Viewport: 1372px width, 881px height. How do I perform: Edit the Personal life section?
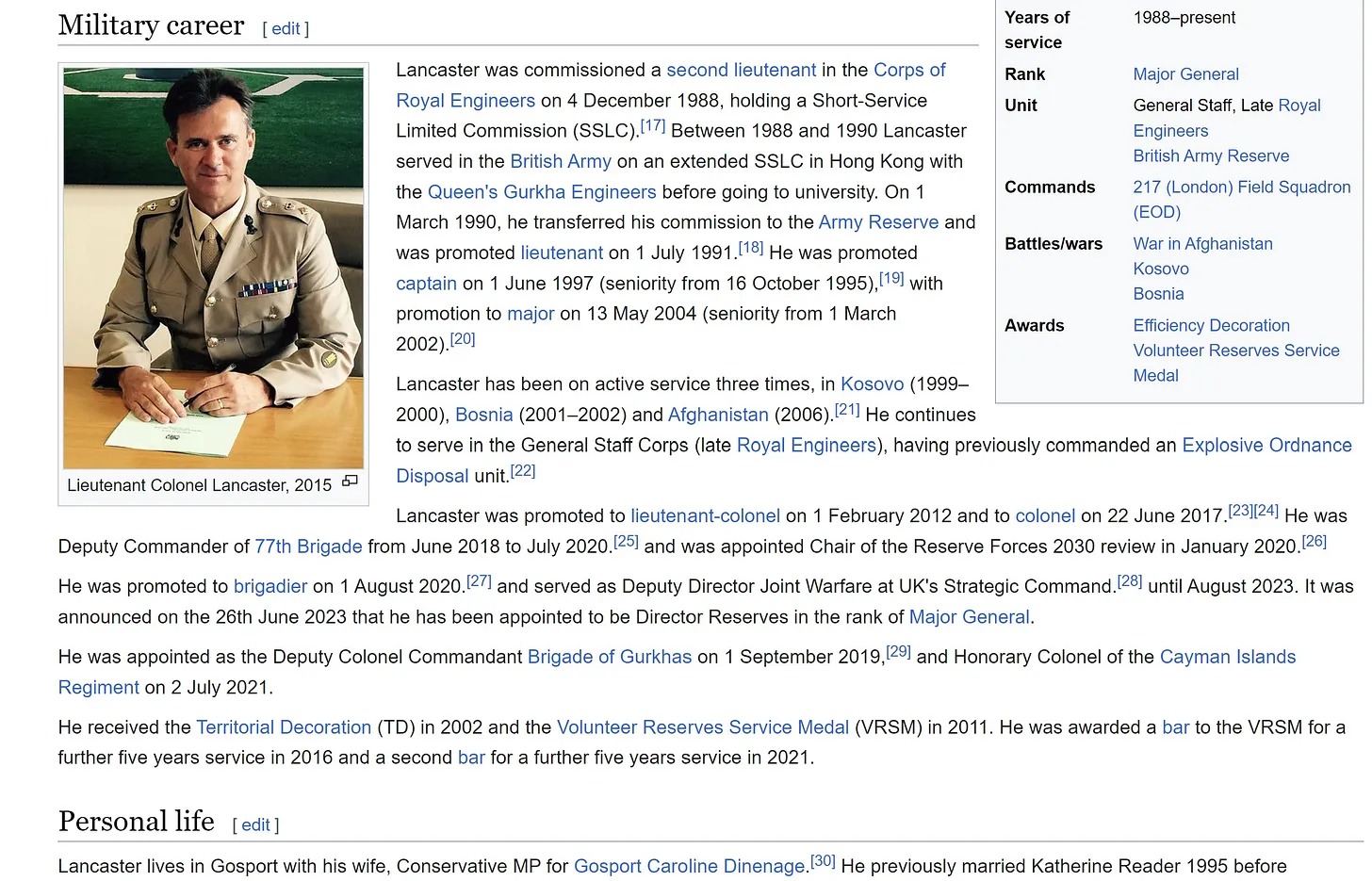point(255,825)
